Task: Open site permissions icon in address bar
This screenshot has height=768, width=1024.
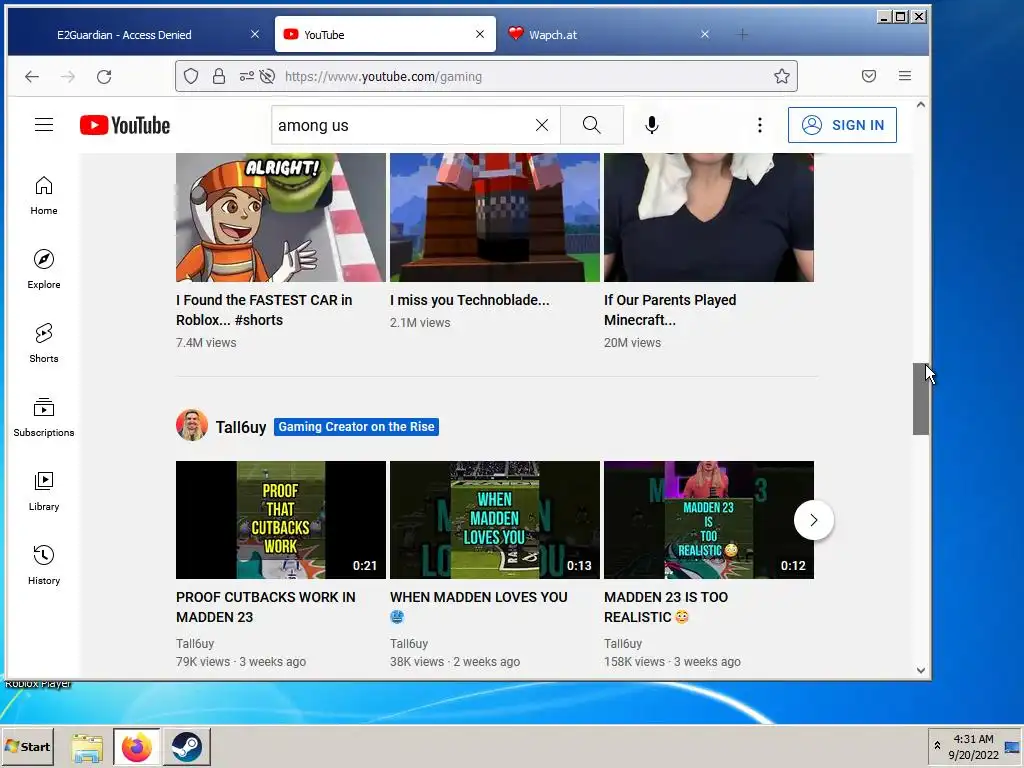Action: pyautogui.click(x=246, y=76)
